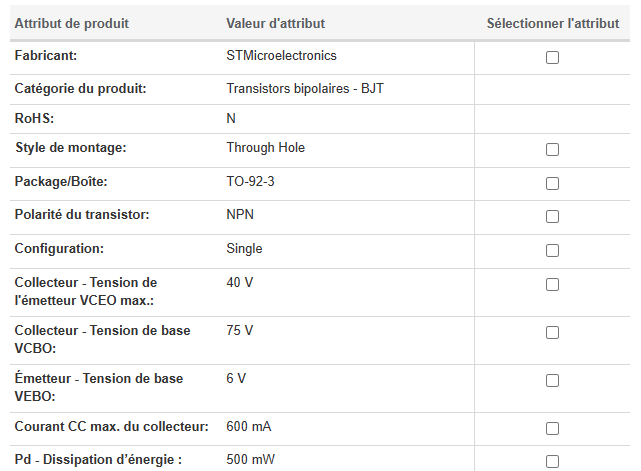Image resolution: width=641 pixels, height=471 pixels.
Task: Tick the VEBO 6 V checkbox
Action: (552, 381)
